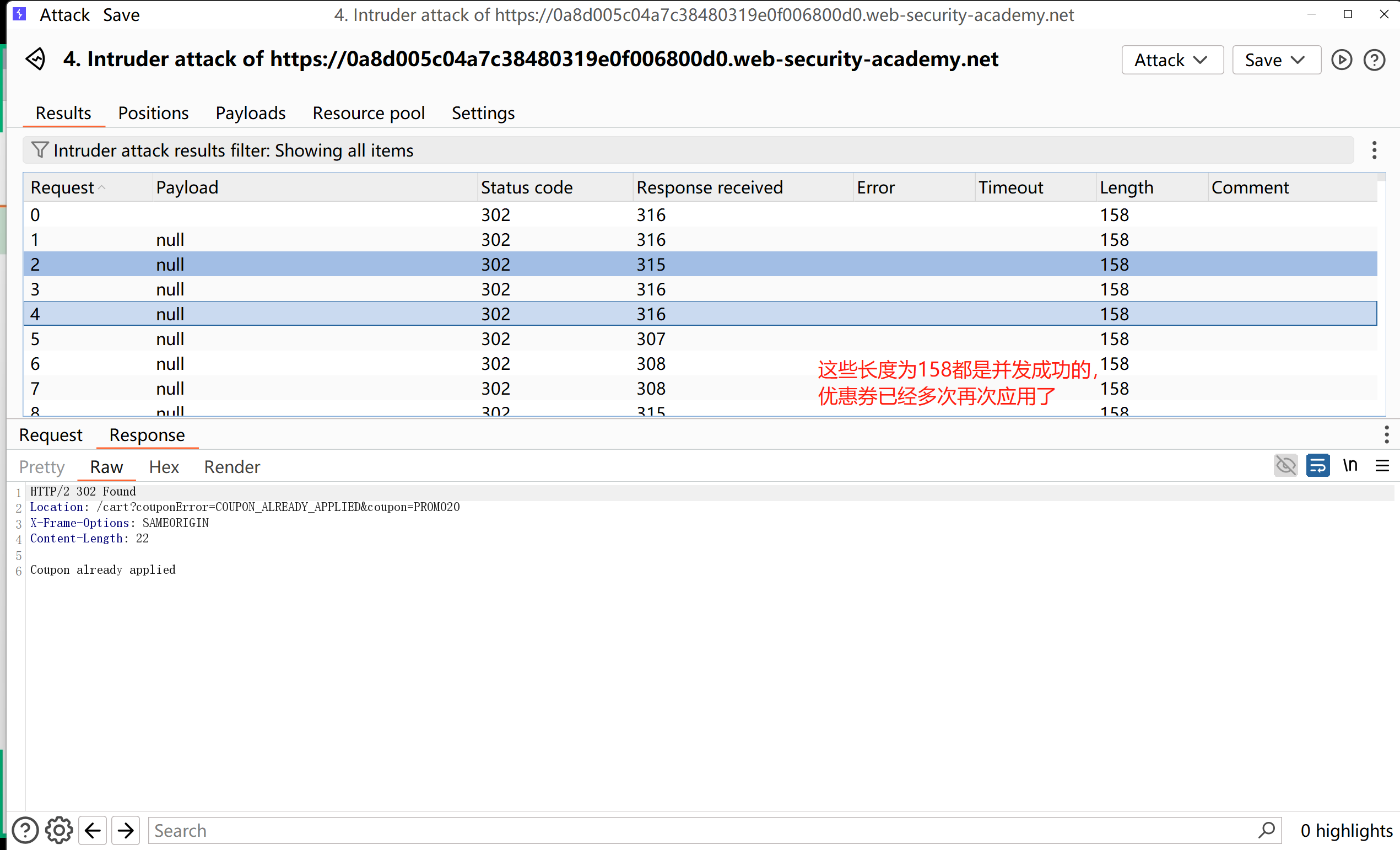Open the message viewer three-dot options menu

pos(1386,435)
